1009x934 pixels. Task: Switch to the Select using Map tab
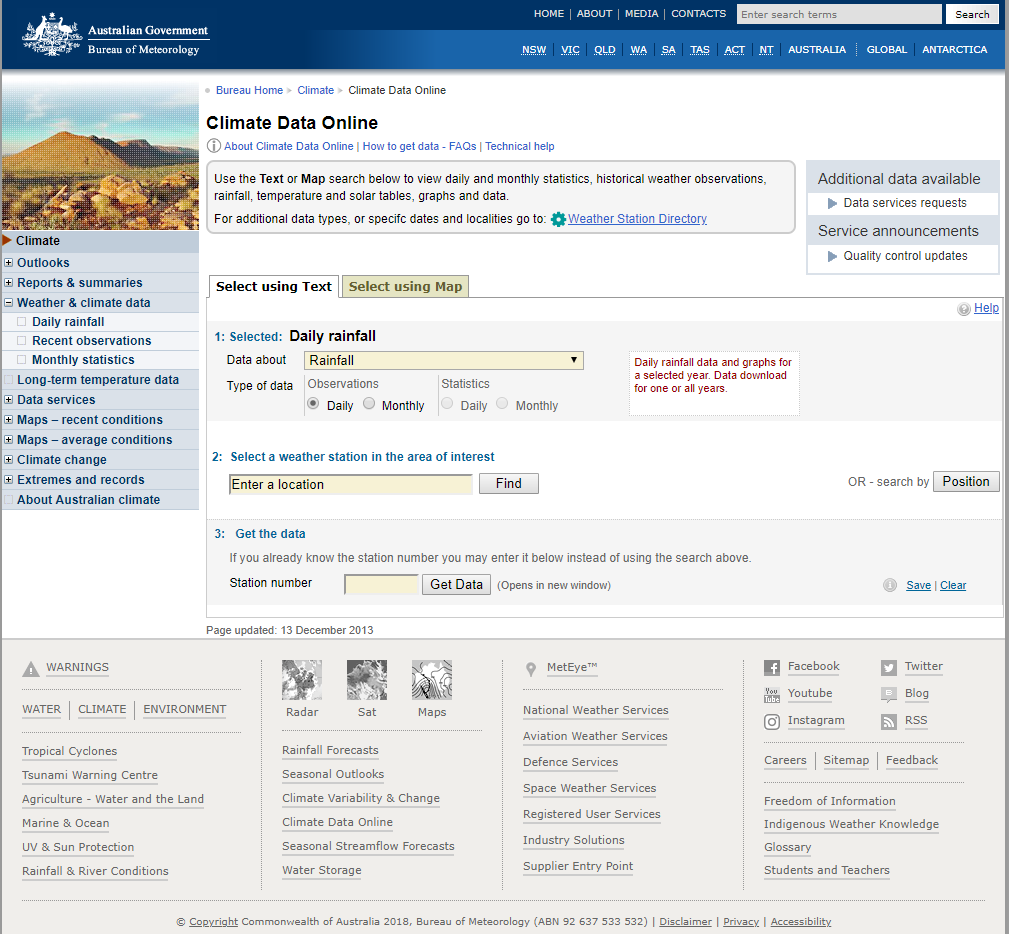pyautogui.click(x=404, y=286)
